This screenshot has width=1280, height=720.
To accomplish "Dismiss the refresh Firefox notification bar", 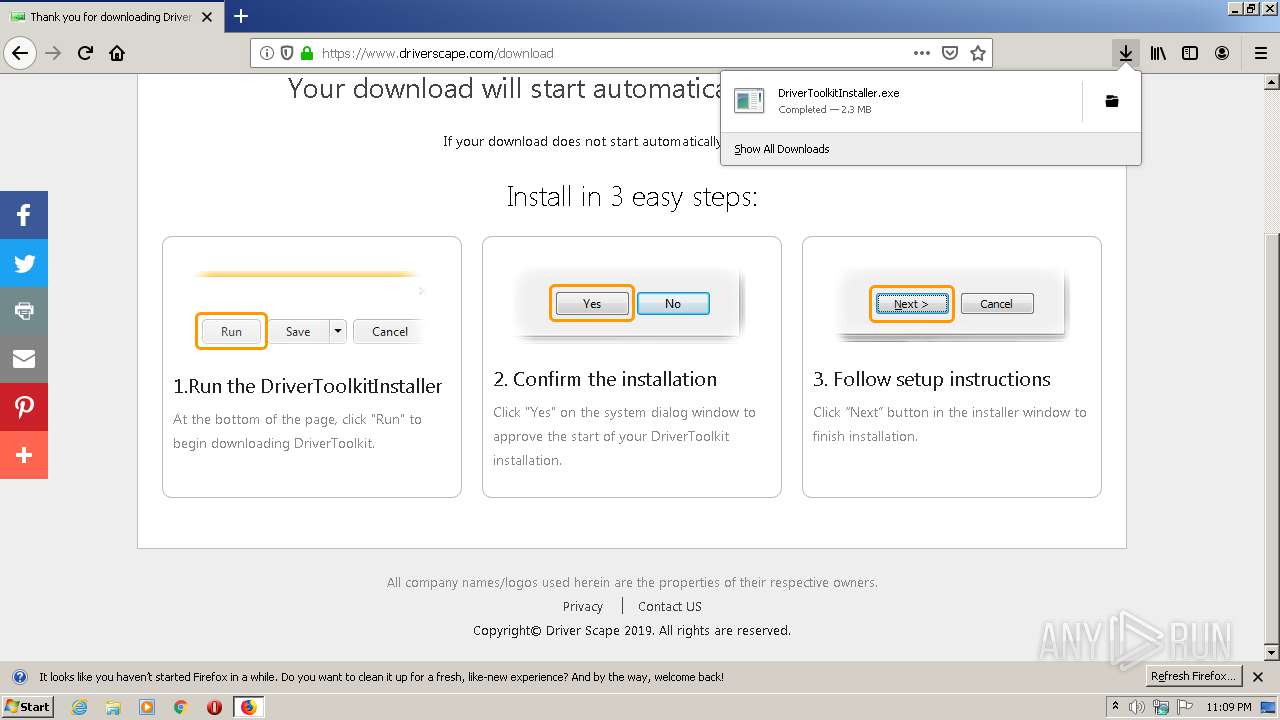I will pyautogui.click(x=1258, y=677).
